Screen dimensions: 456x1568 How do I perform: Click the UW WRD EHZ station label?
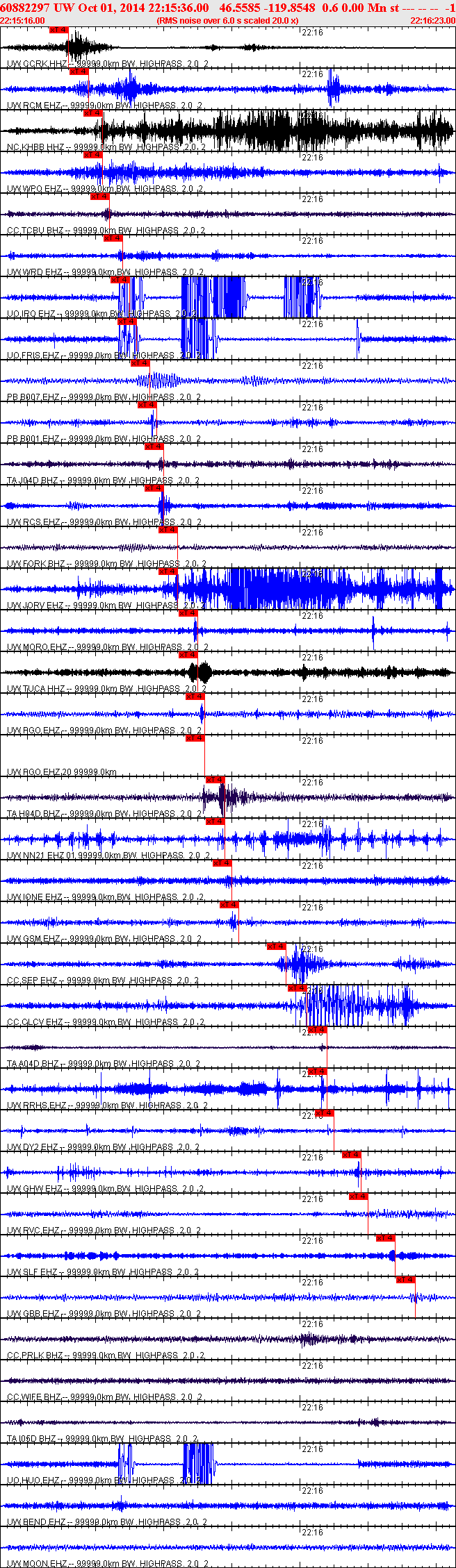104,272
